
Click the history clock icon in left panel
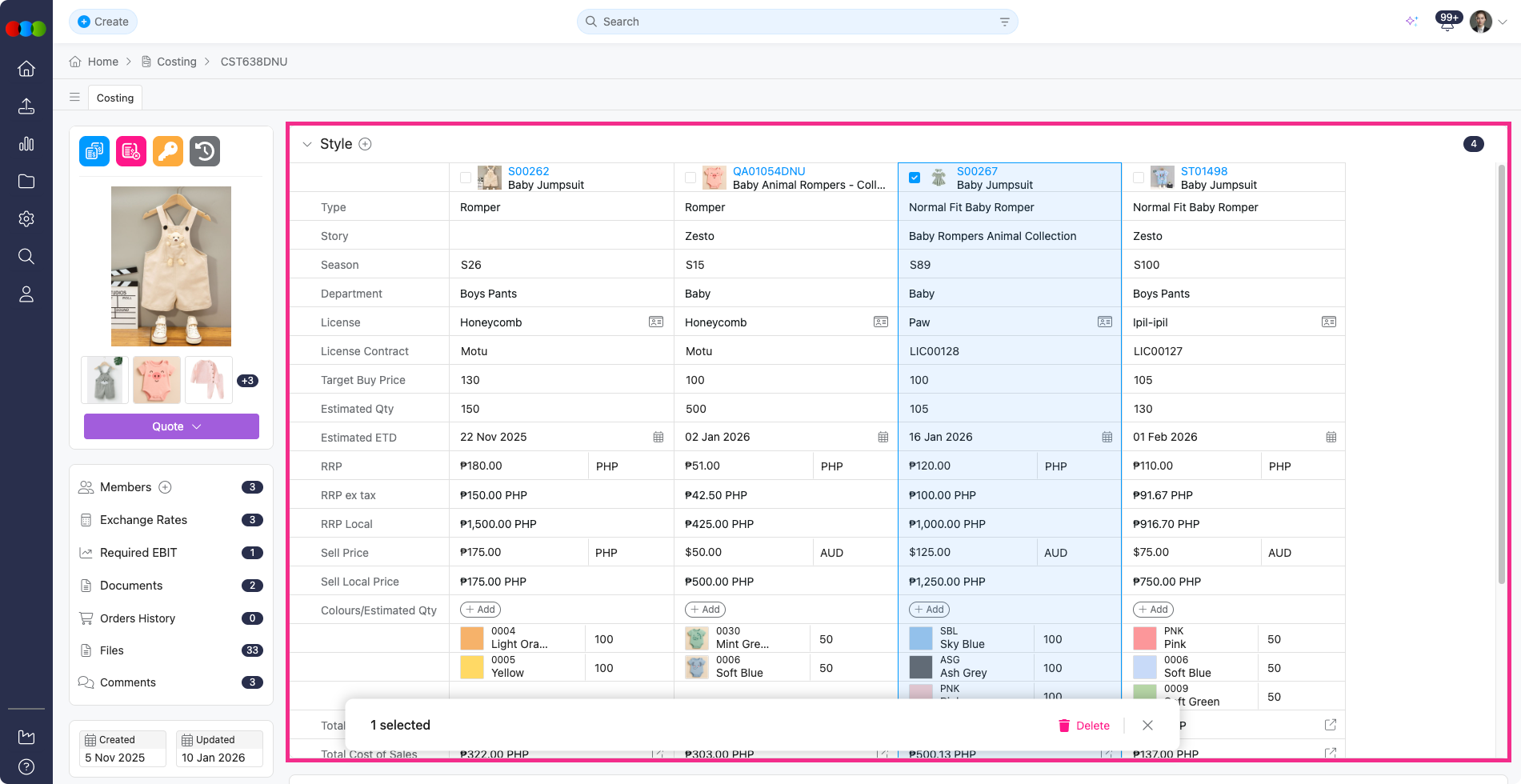pyautogui.click(x=205, y=151)
